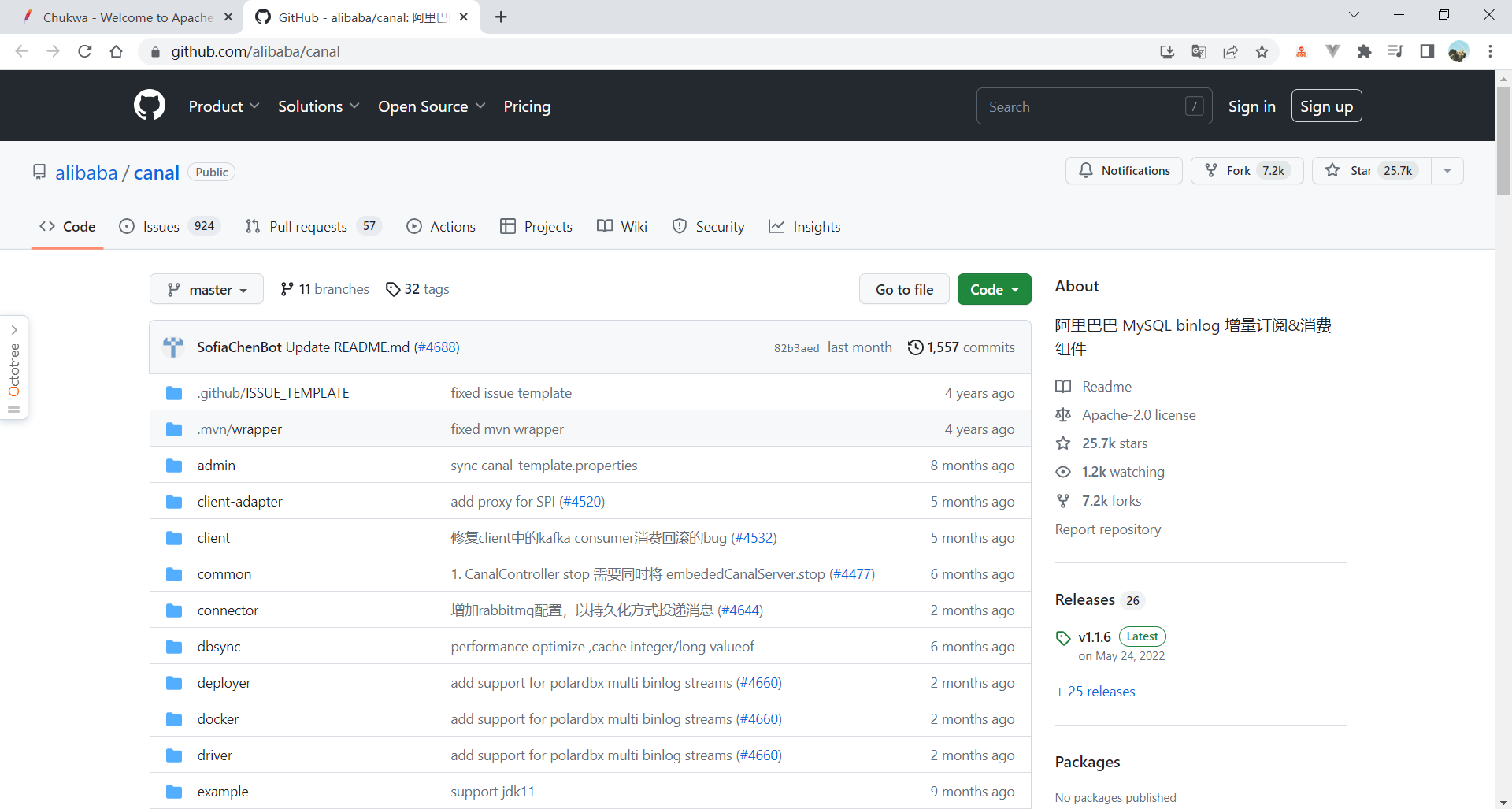The height and width of the screenshot is (809, 1512).
Task: Open the connector folder
Action: pyautogui.click(x=228, y=610)
